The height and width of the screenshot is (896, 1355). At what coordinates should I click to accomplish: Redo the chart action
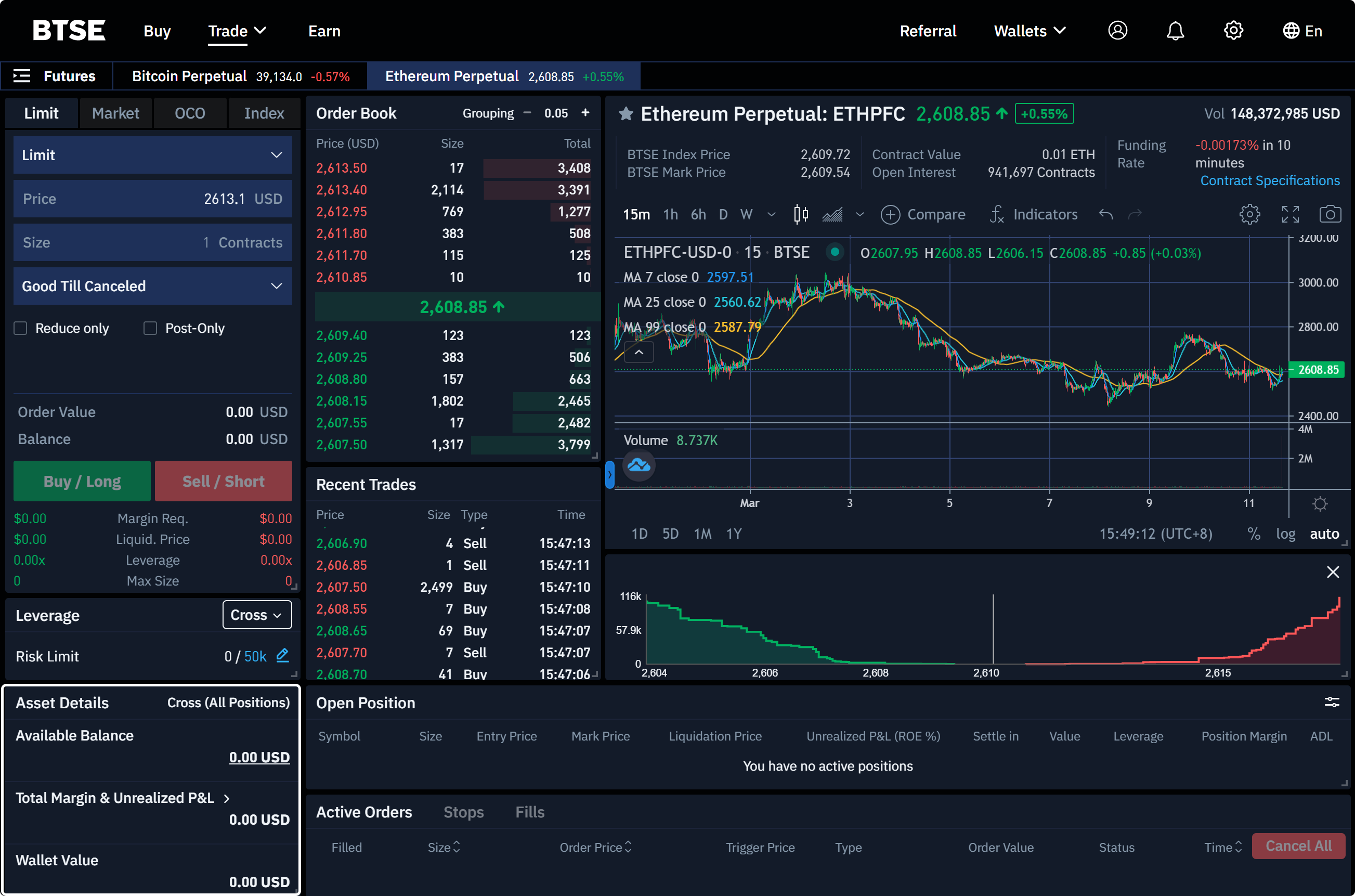[x=1135, y=214]
